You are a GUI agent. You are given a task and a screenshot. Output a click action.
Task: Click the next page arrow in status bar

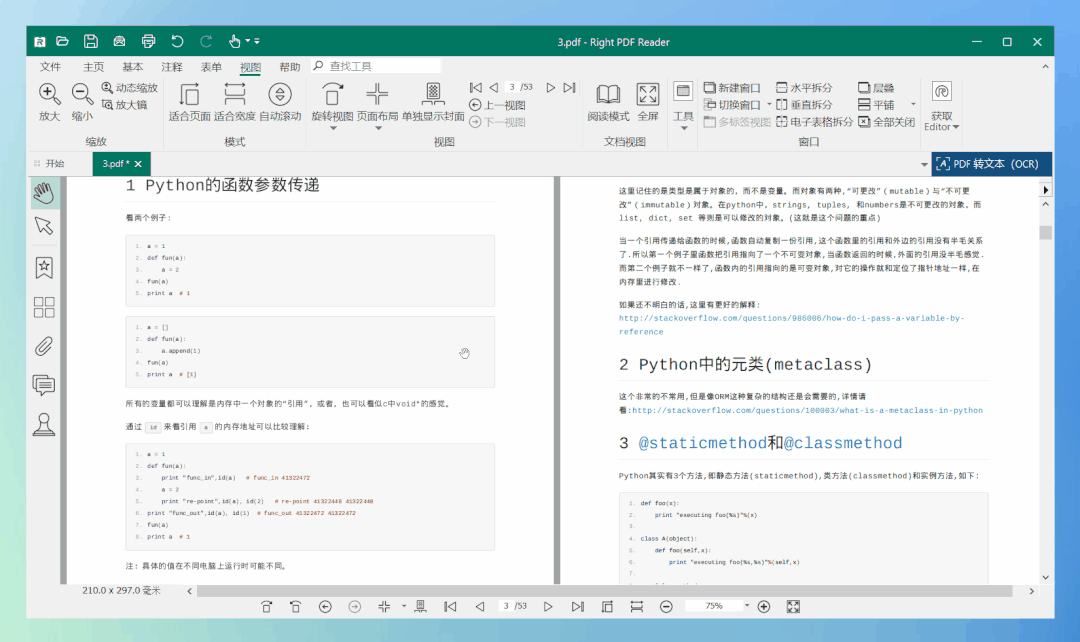coord(548,607)
